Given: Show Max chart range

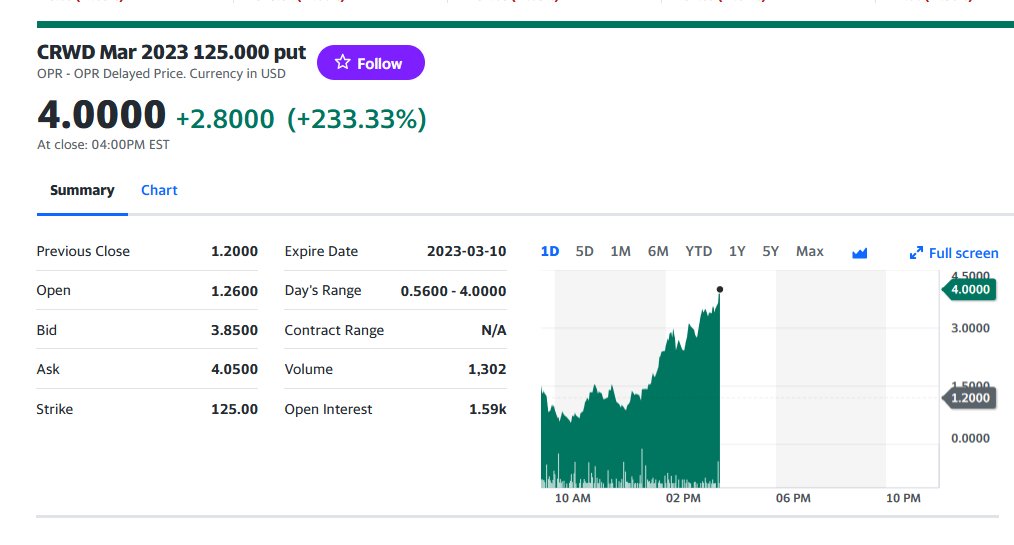Looking at the screenshot, I should (810, 251).
